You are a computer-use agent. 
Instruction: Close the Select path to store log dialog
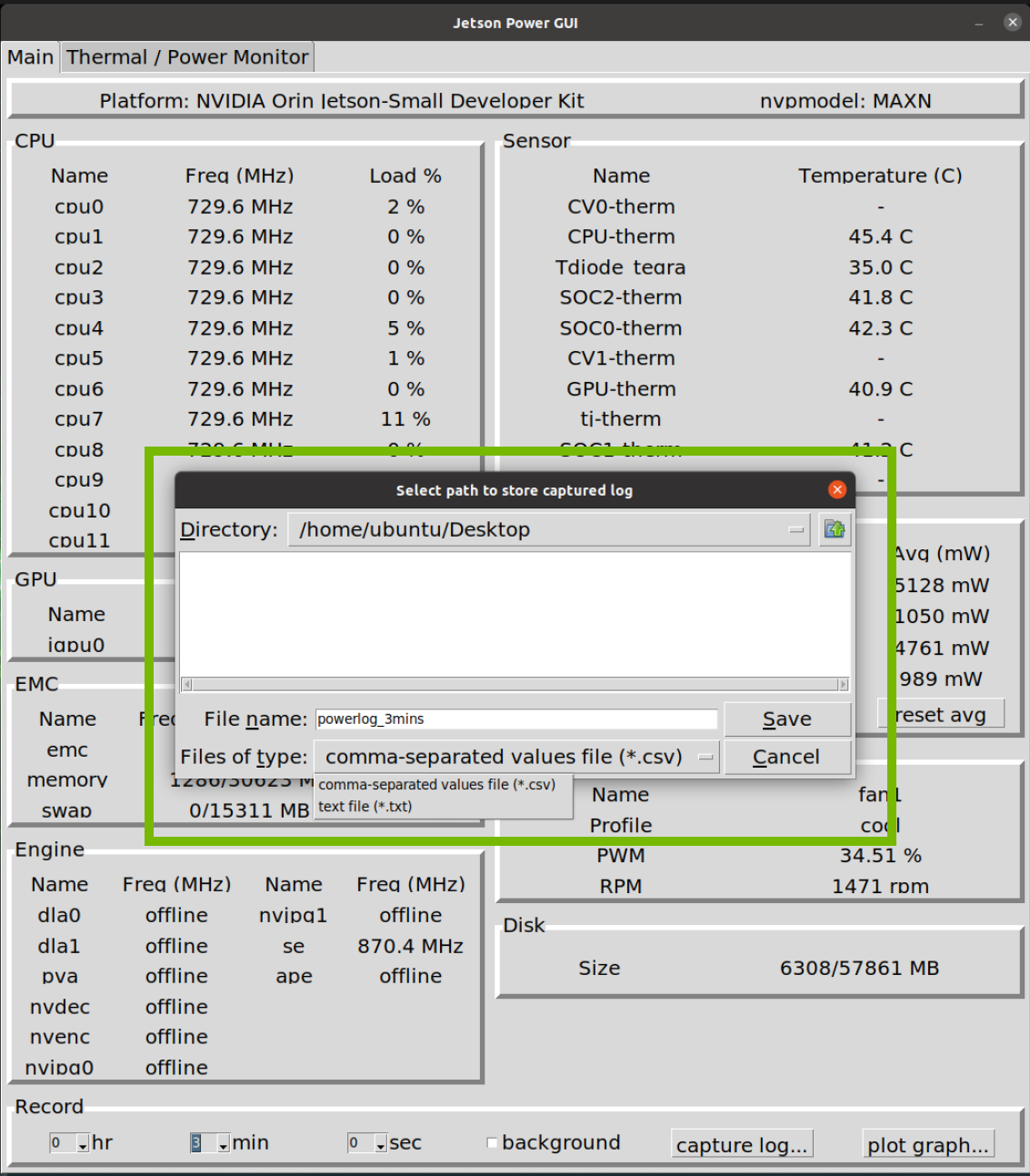point(837,490)
